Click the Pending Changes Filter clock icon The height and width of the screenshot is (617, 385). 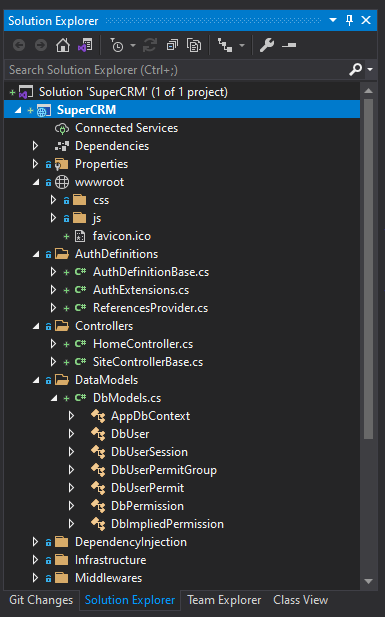click(117, 45)
